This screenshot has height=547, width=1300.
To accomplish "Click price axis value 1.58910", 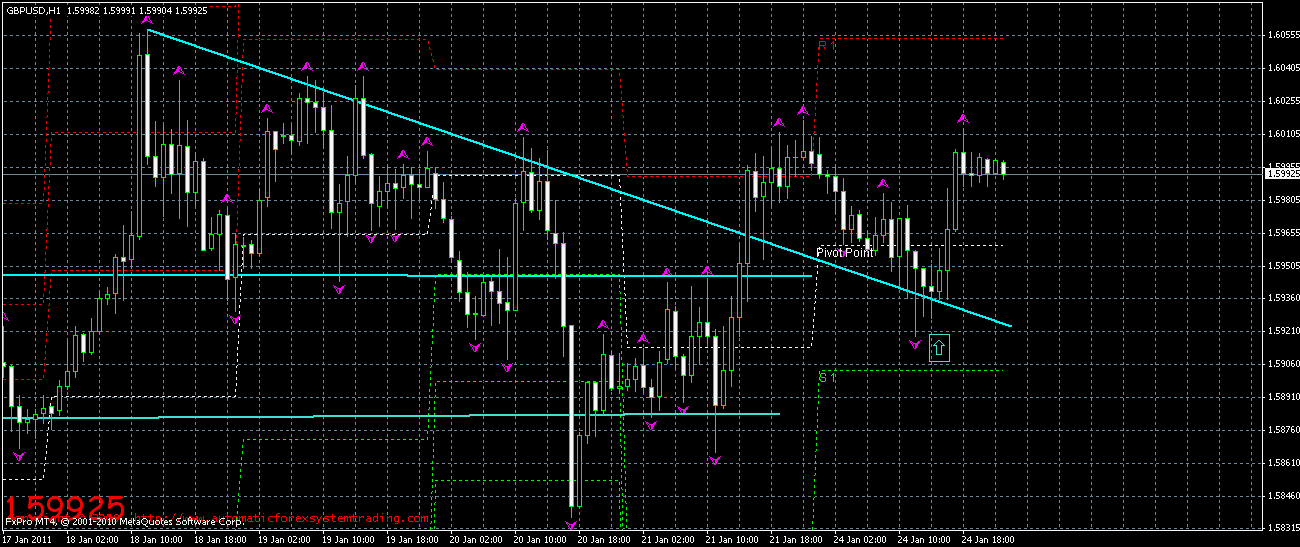I will [x=1282, y=397].
